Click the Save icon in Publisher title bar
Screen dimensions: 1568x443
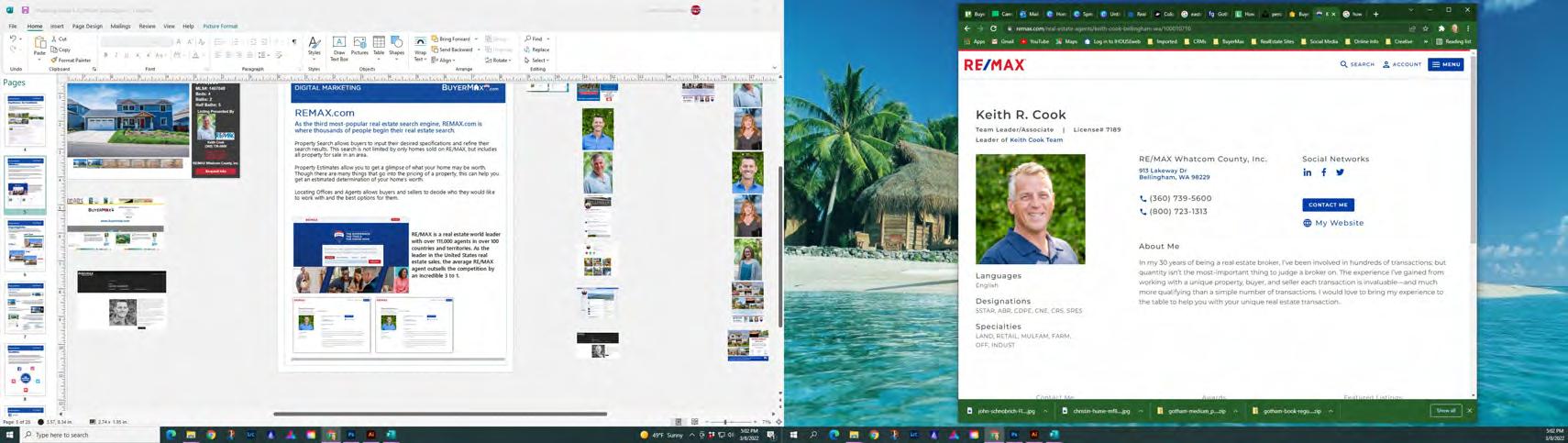pyautogui.click(x=25, y=10)
